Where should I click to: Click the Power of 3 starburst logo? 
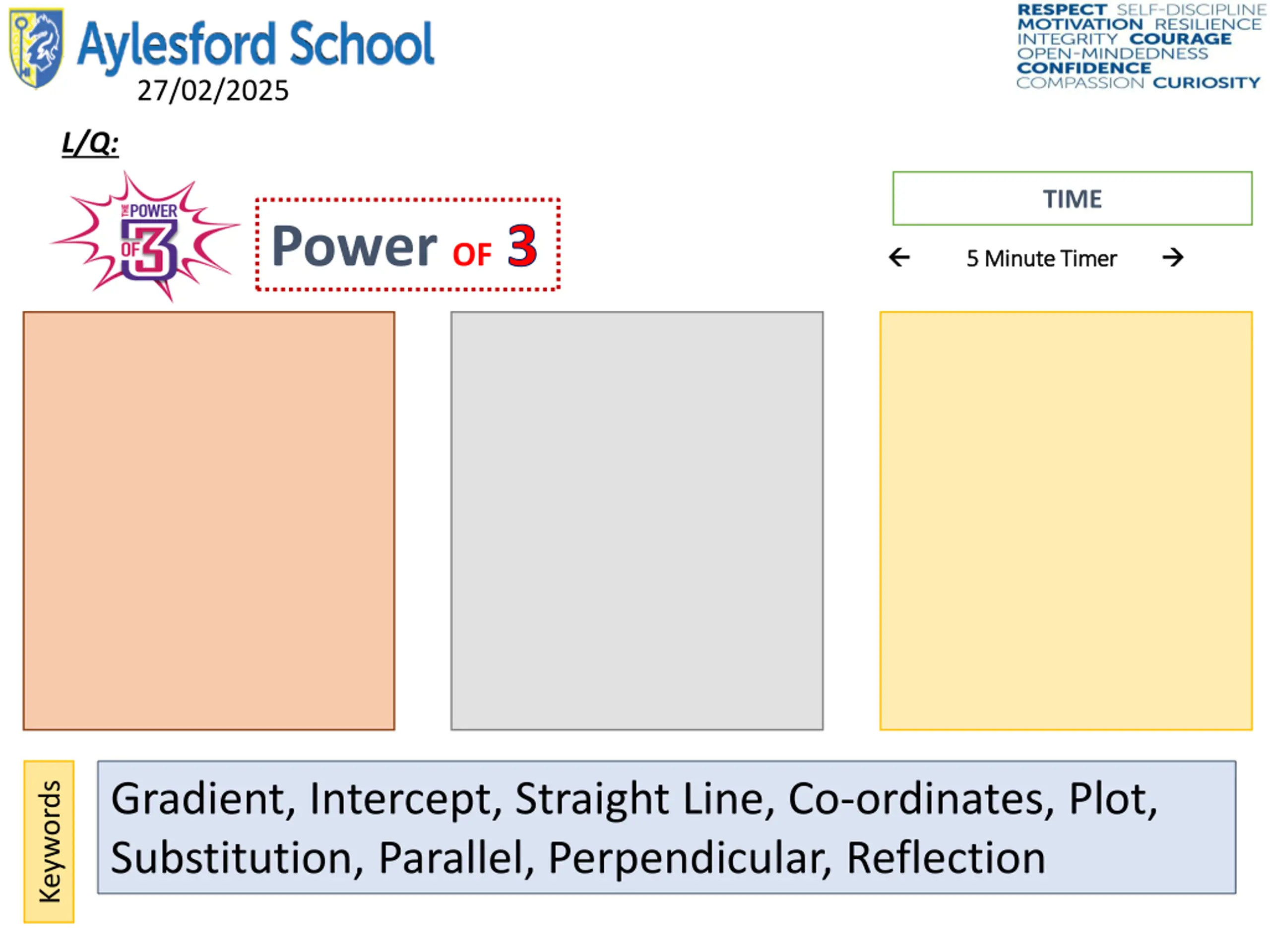pyautogui.click(x=145, y=237)
